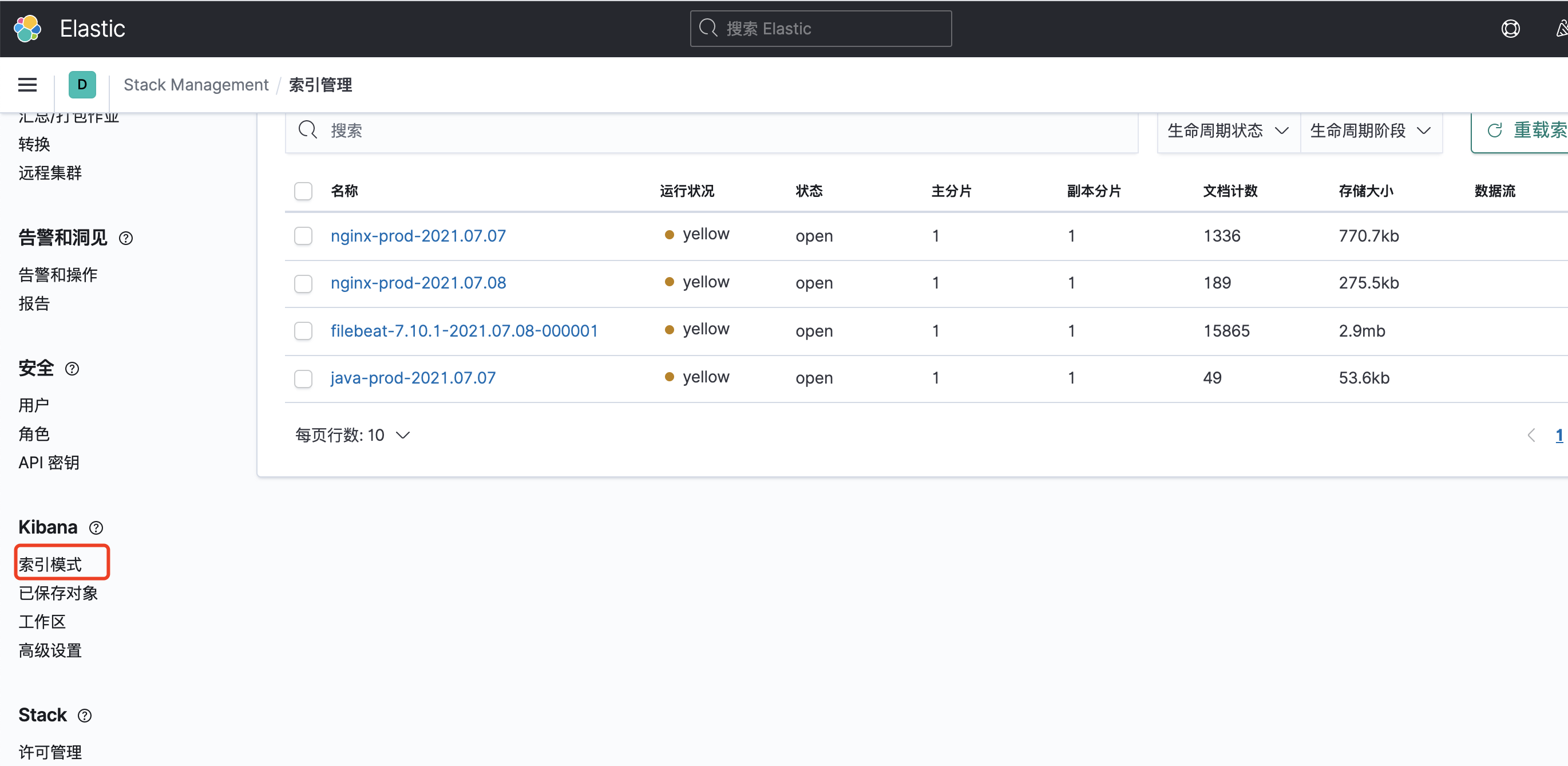Image resolution: width=1568 pixels, height=766 pixels.
Task: Open 已保存对象 under Kibana
Action: coord(58,593)
